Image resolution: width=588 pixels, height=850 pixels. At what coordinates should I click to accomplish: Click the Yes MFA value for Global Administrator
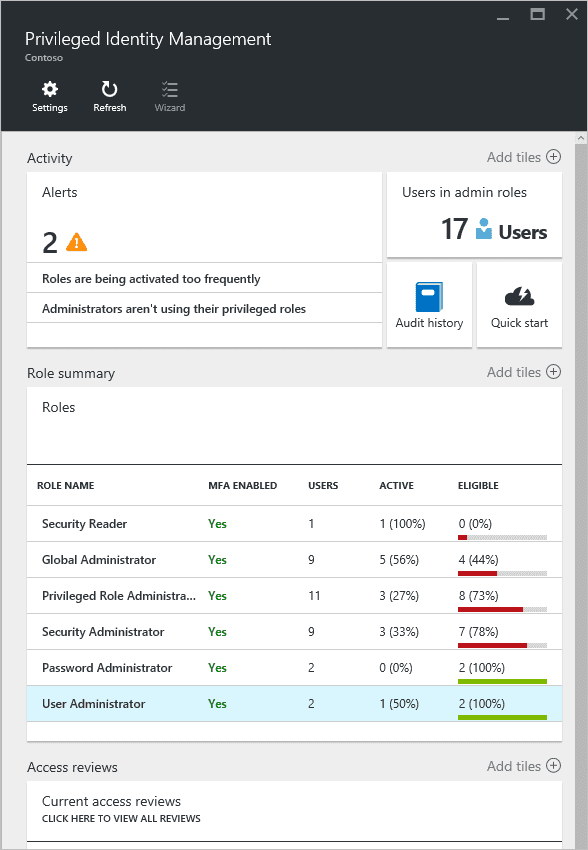click(217, 560)
